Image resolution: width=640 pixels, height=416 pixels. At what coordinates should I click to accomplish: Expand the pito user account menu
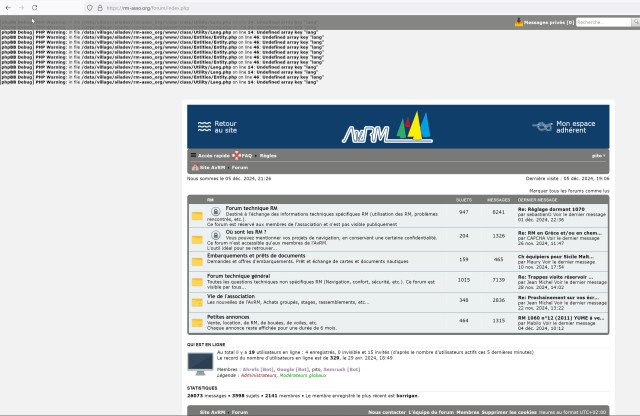[596, 156]
